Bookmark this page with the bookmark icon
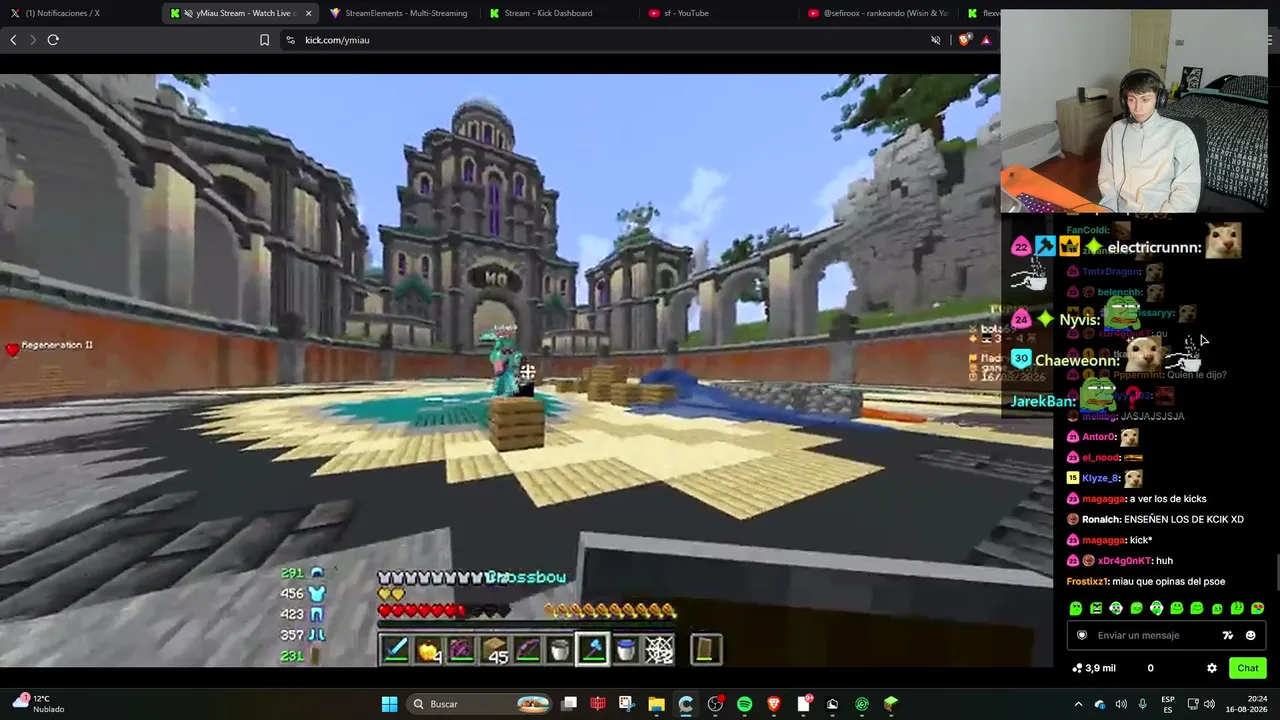The width and height of the screenshot is (1280, 720). point(264,40)
